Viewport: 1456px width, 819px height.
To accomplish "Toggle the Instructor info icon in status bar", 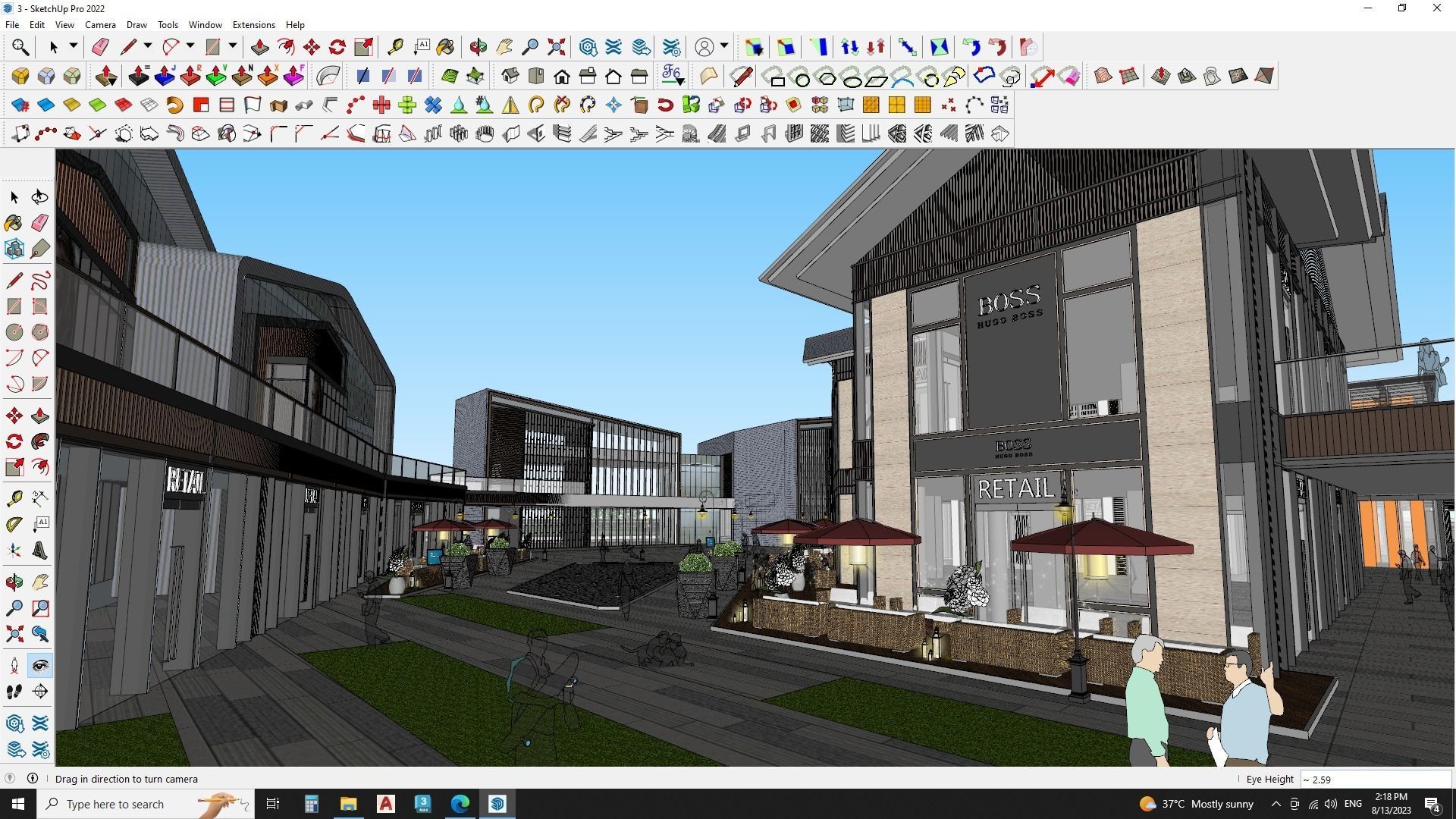I will (x=33, y=778).
